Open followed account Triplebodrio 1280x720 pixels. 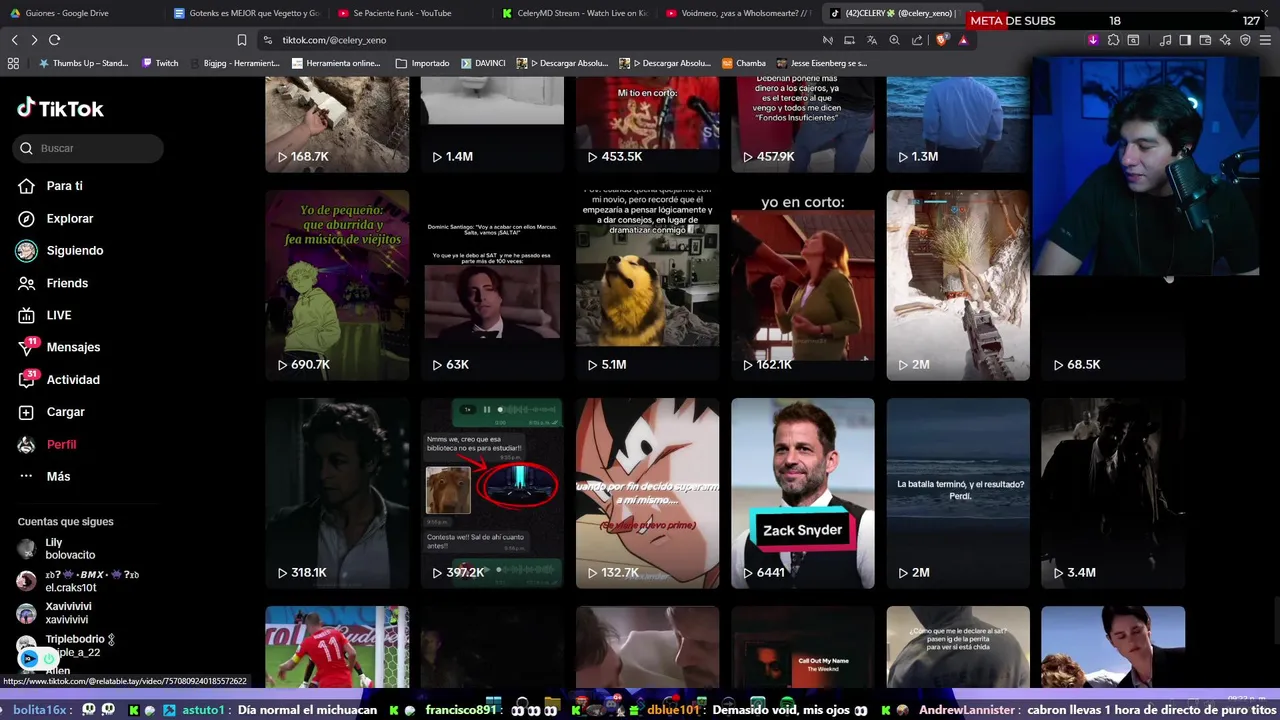click(x=66, y=645)
